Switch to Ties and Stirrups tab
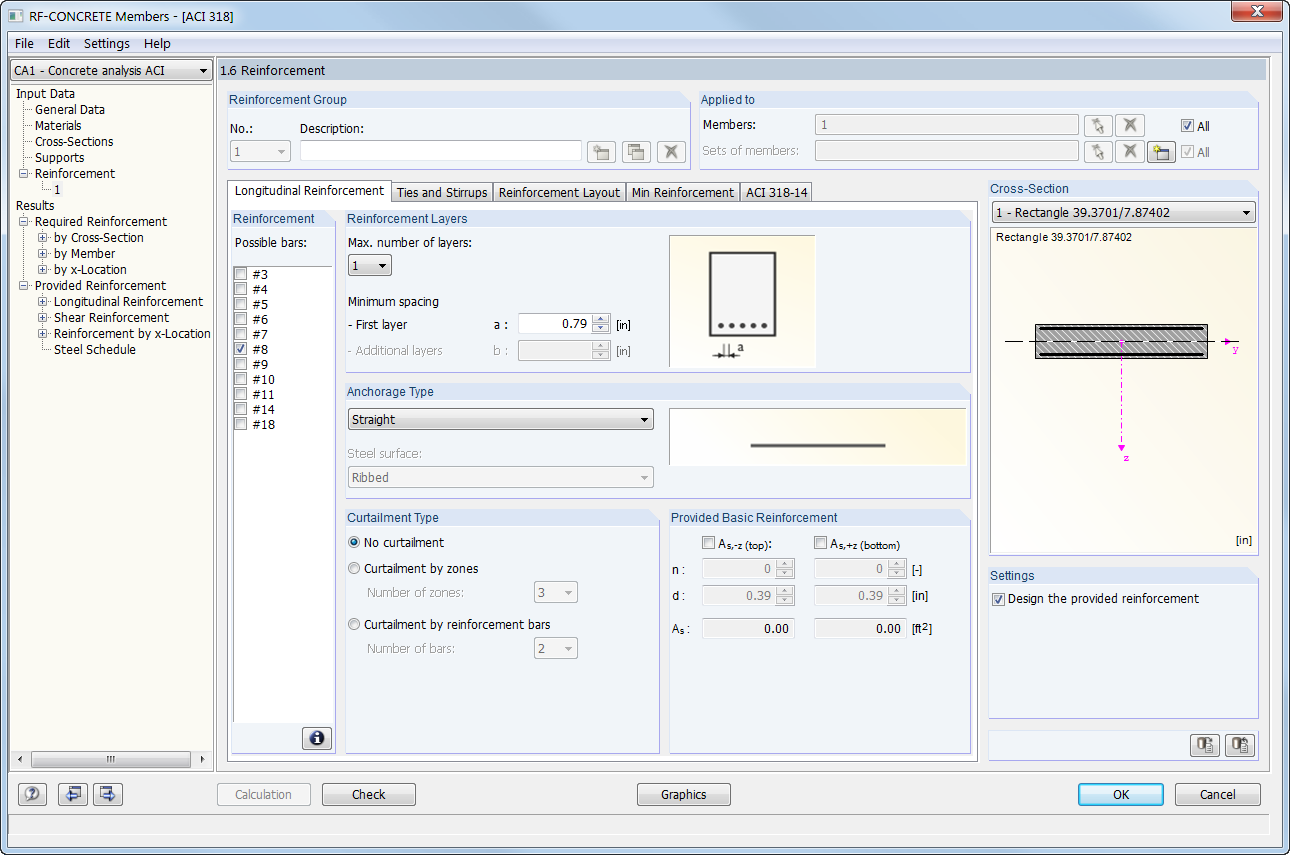Viewport: 1290px width, 855px height. 442,192
